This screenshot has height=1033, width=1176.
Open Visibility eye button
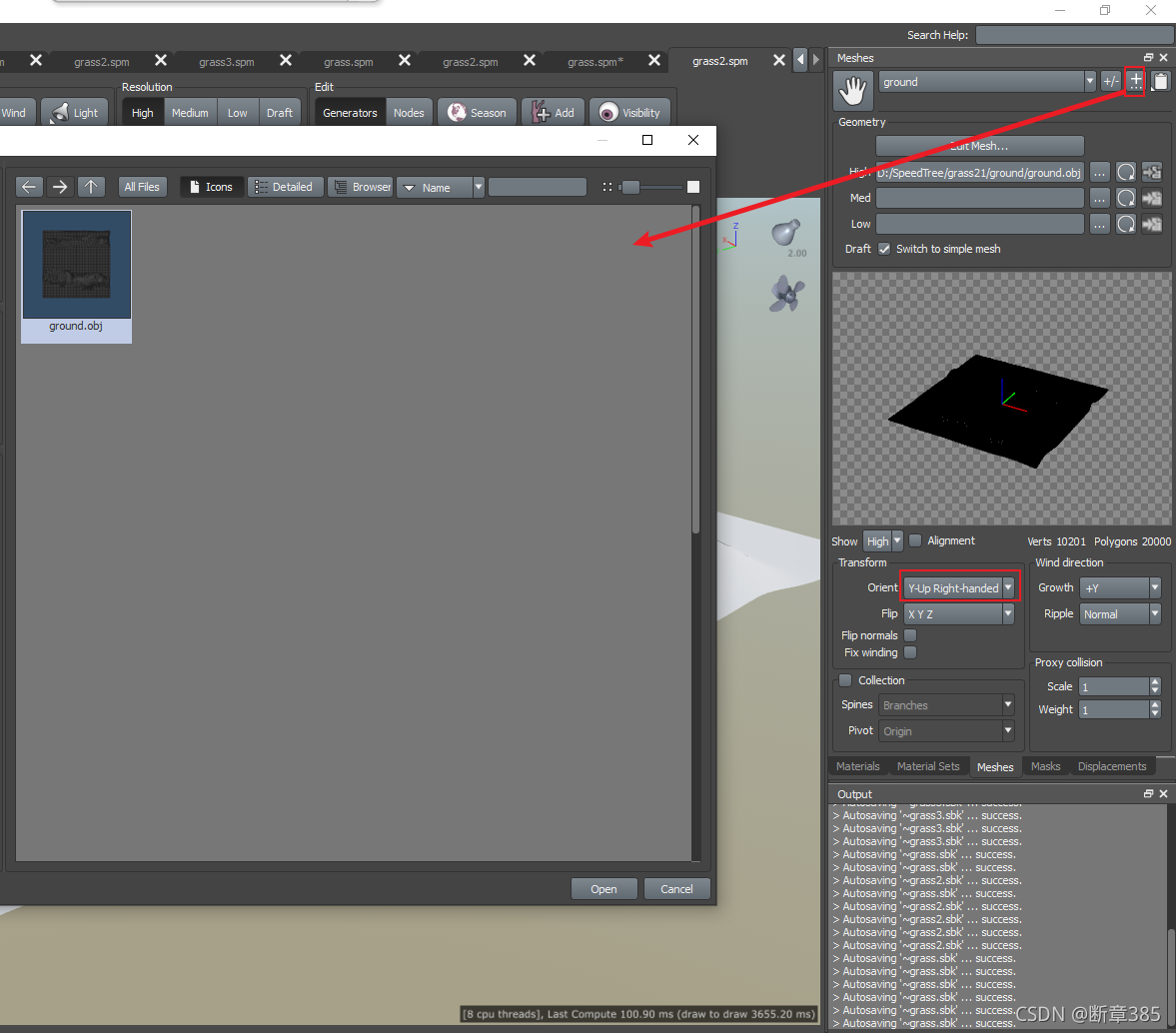click(x=630, y=113)
